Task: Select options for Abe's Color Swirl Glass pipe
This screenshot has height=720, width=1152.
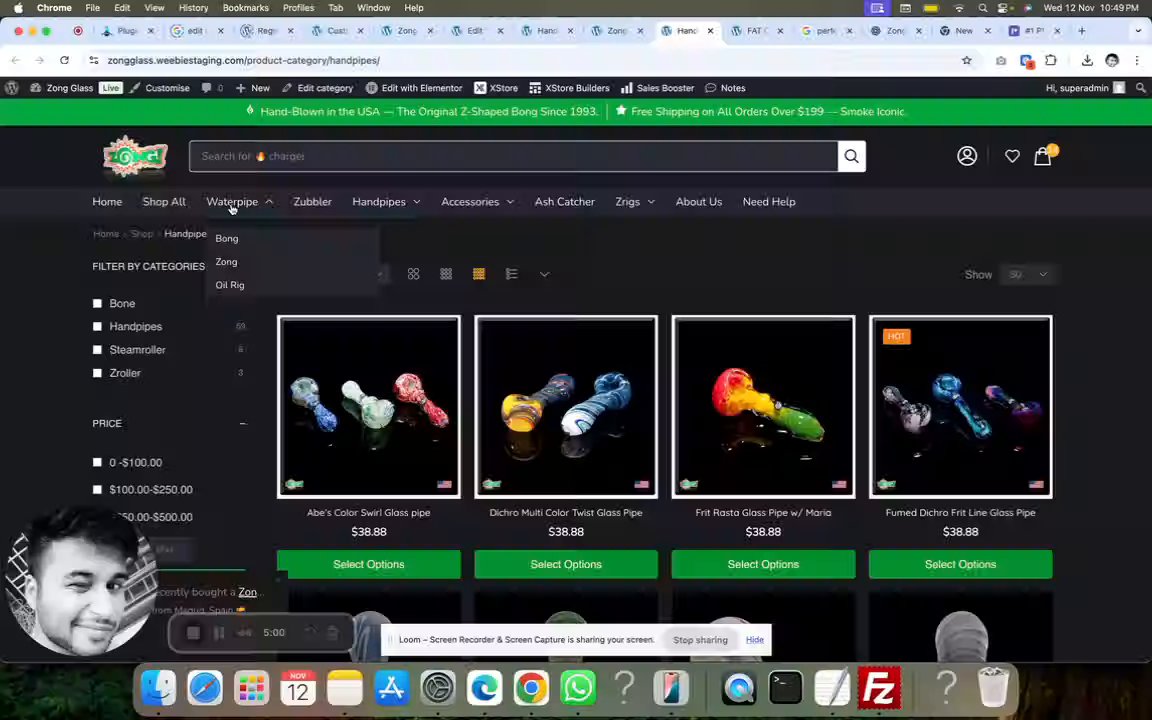Action: coord(369,564)
